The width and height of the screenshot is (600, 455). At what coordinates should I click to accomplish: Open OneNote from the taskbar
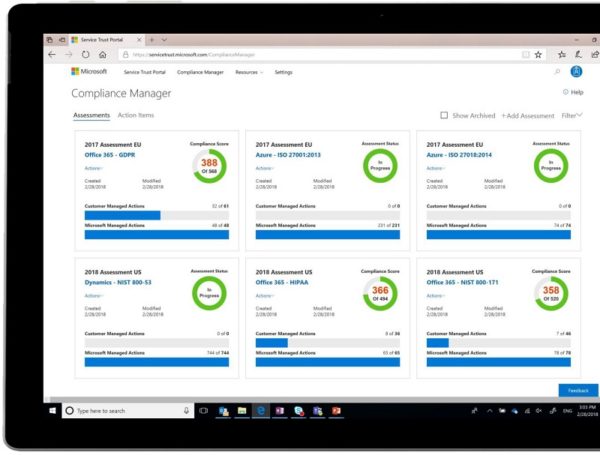tap(280, 411)
